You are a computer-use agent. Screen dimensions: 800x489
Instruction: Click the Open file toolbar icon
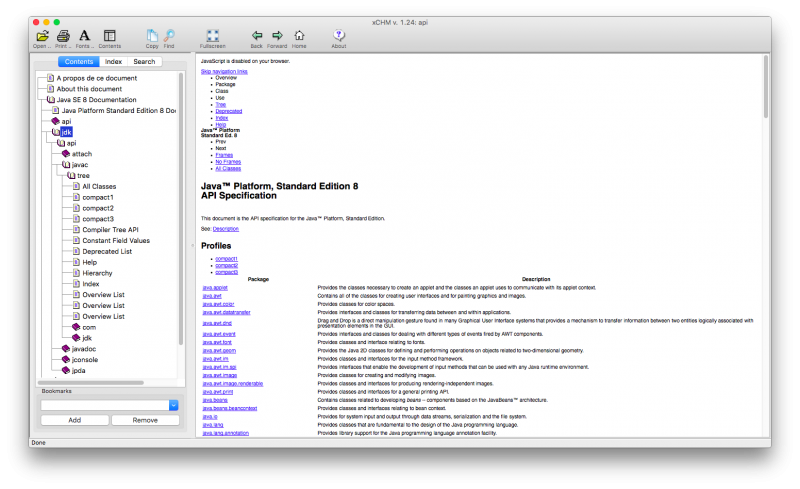(x=41, y=36)
